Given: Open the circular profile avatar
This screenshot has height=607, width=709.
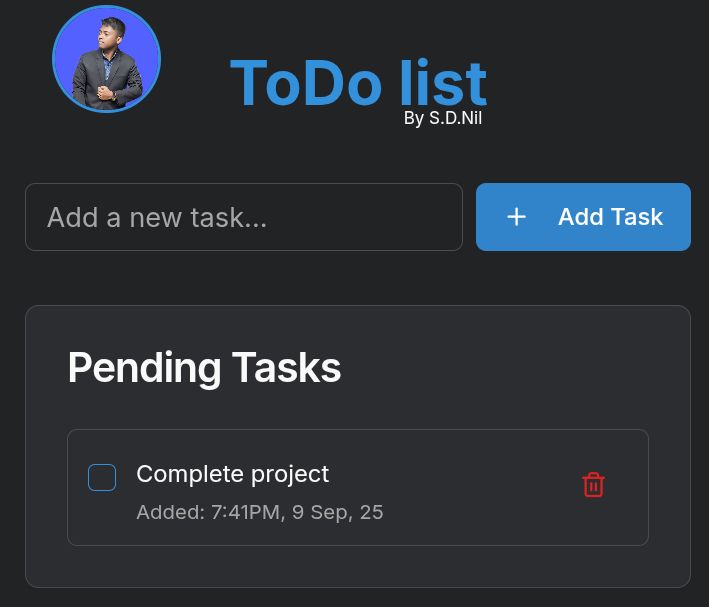Looking at the screenshot, I should tap(106, 59).
